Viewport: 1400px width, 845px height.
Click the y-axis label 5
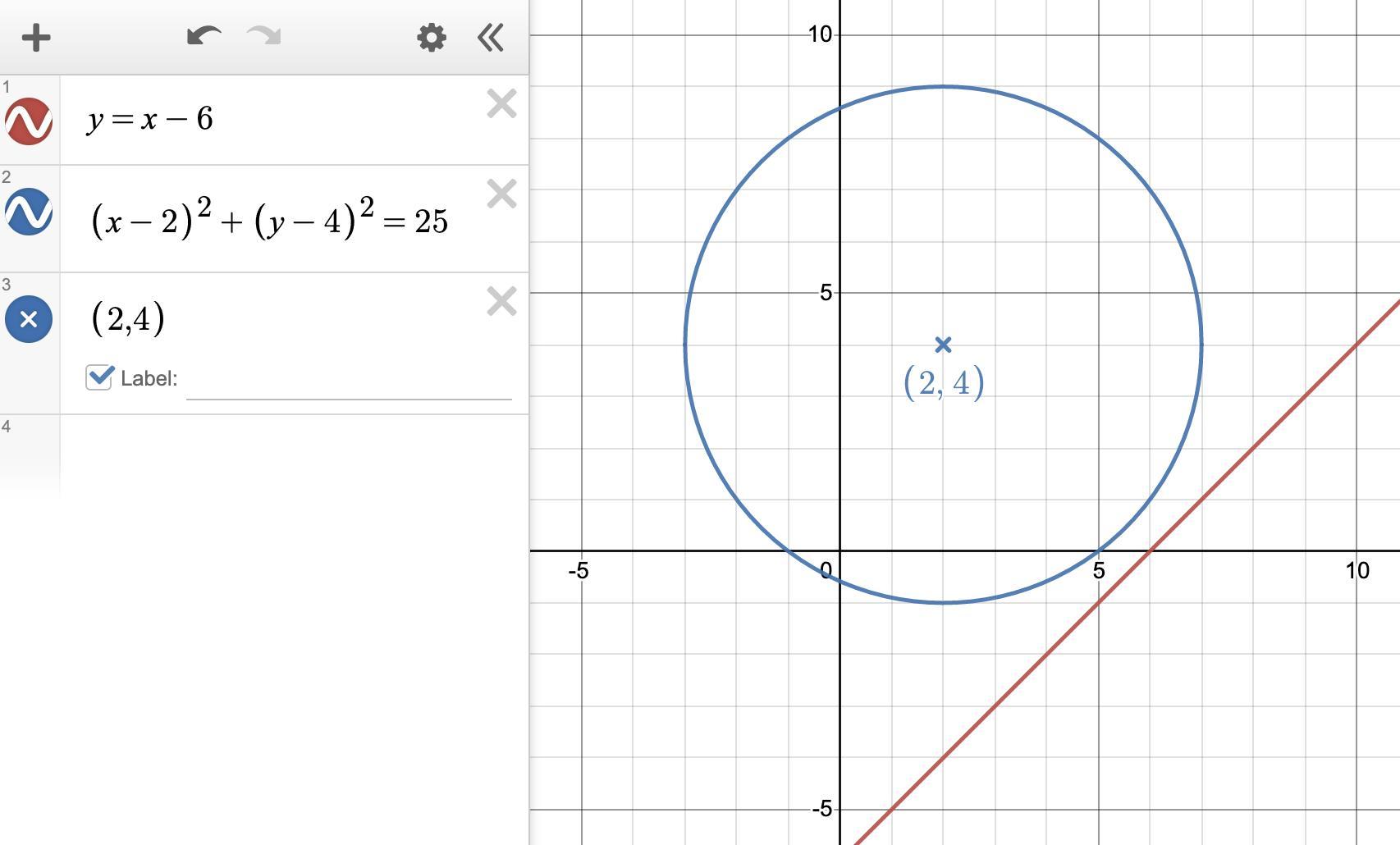826,293
